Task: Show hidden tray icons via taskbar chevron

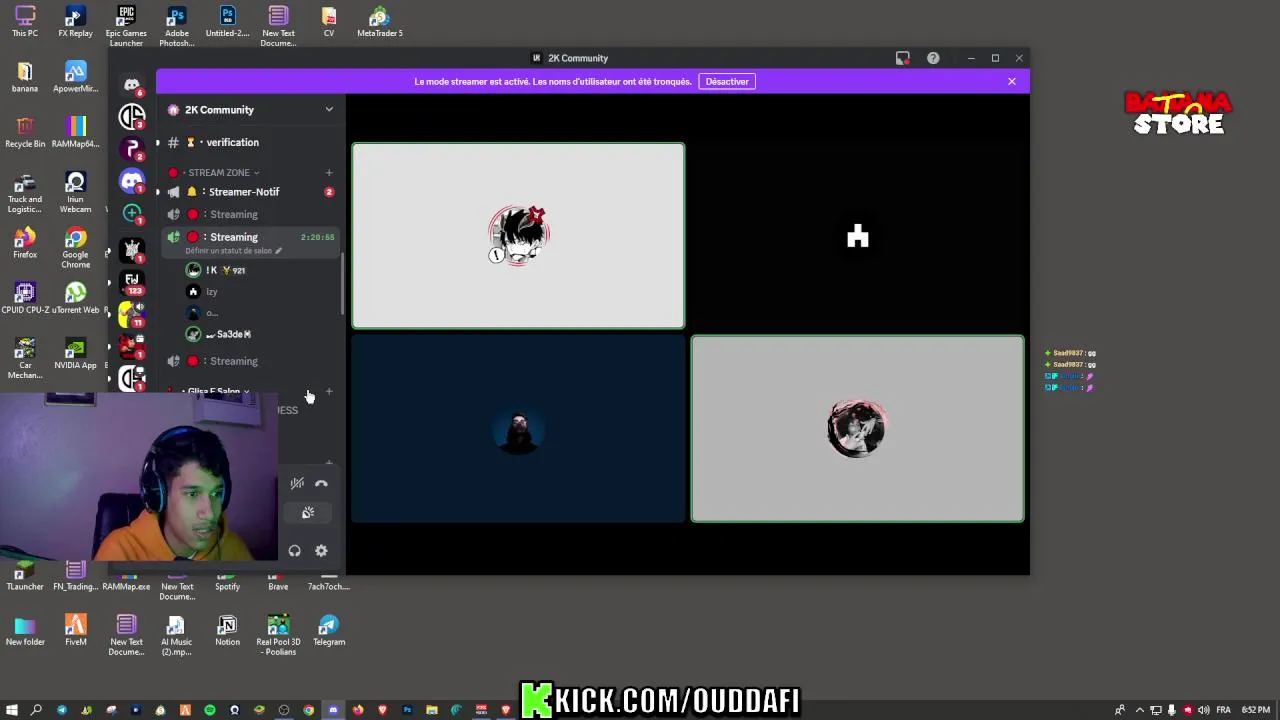Action: click(x=1140, y=710)
